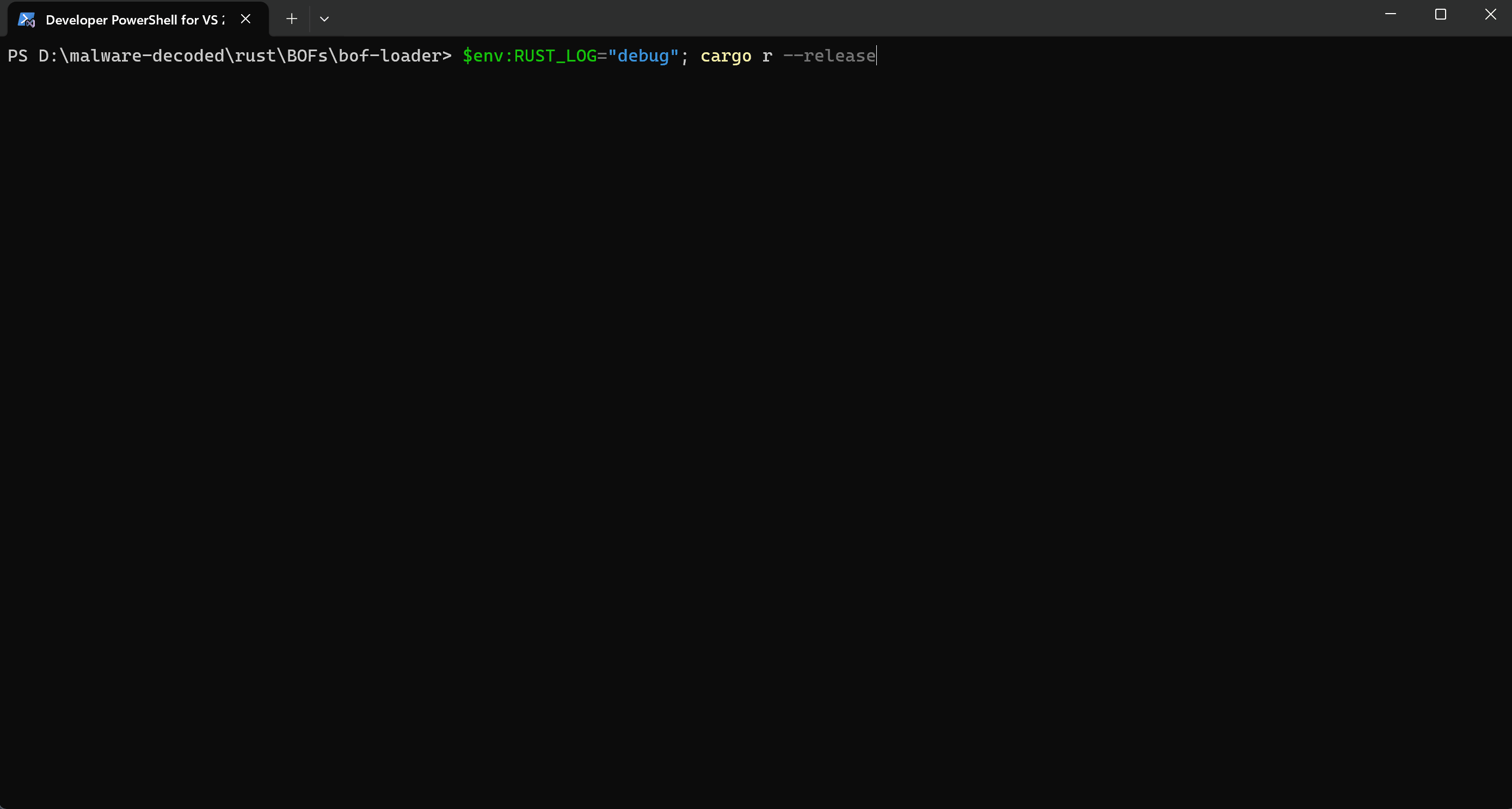Click the PowerShell icon on the tab

coord(27,20)
